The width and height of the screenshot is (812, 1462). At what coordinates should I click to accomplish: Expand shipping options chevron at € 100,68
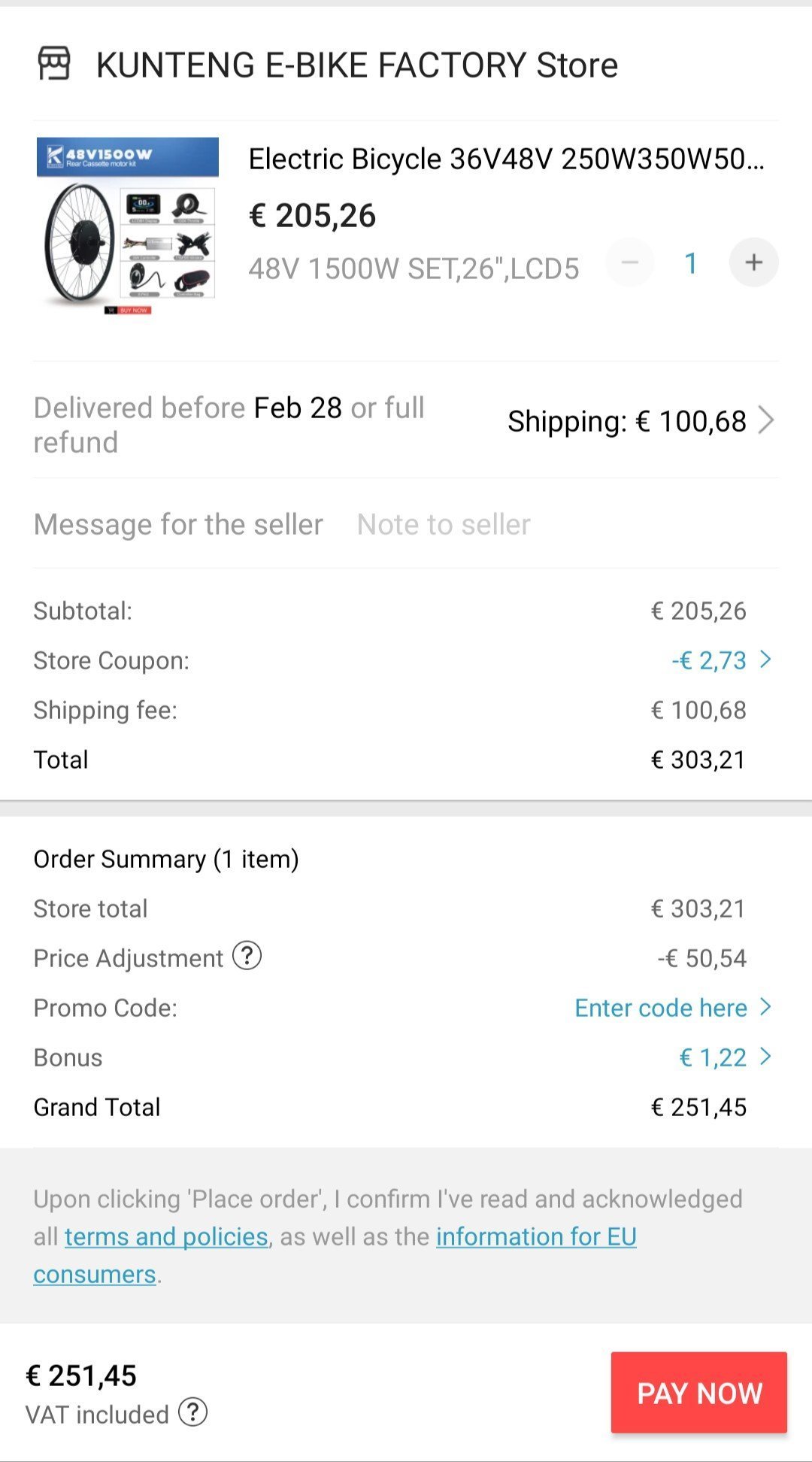765,420
